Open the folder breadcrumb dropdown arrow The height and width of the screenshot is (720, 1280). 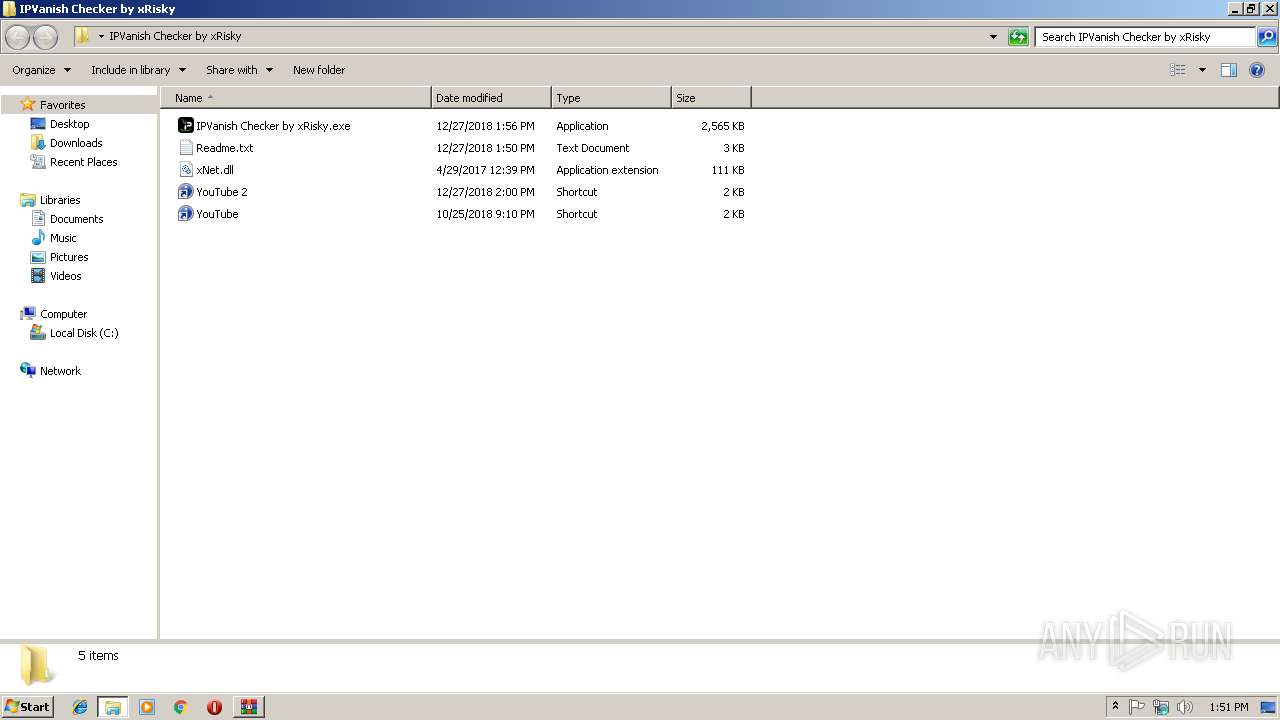(x=101, y=36)
